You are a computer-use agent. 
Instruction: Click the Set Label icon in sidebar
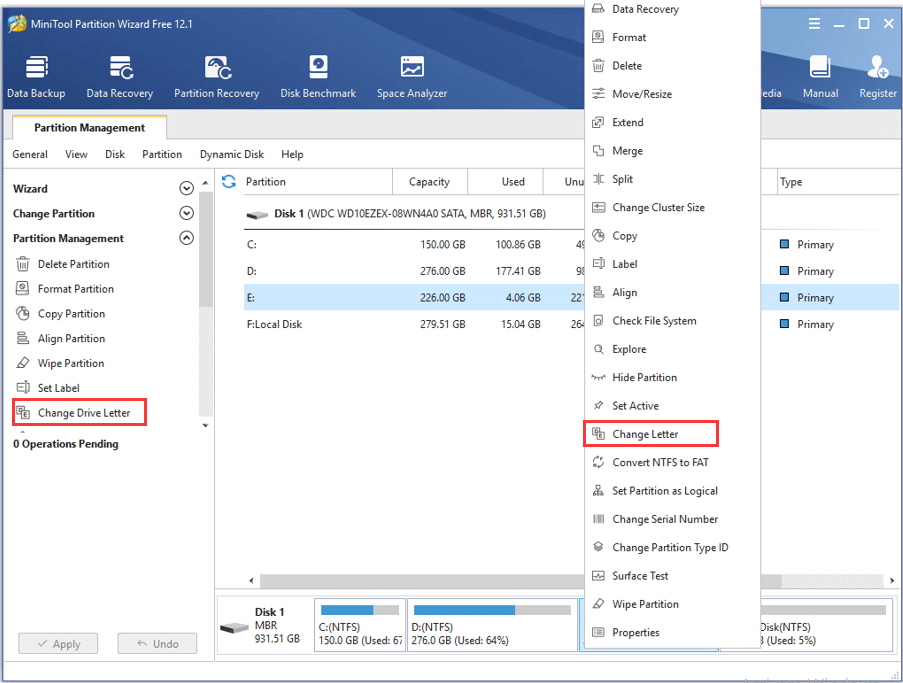[x=22, y=388]
